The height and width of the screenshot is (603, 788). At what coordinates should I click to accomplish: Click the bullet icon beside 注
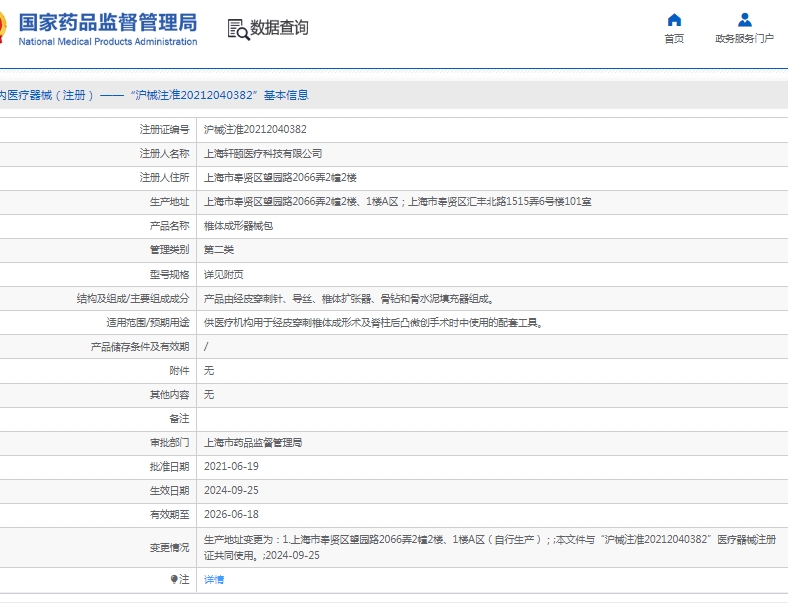tap(174, 579)
